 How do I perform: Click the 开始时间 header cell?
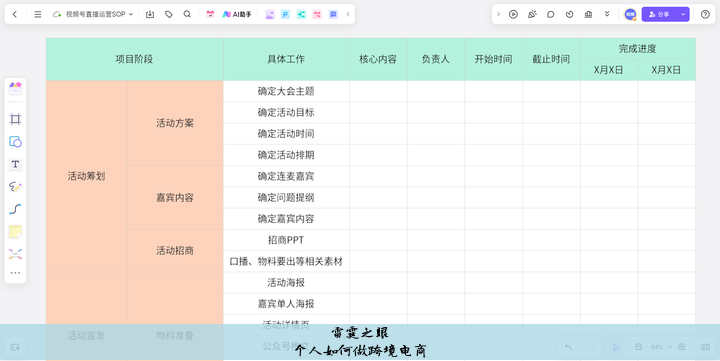(494, 59)
